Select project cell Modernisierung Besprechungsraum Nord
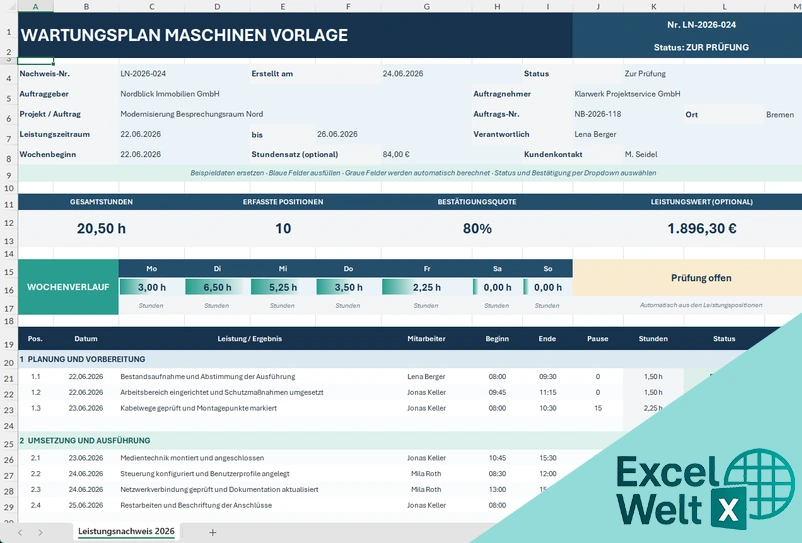Image resolution: width=802 pixels, height=543 pixels. coord(192,114)
